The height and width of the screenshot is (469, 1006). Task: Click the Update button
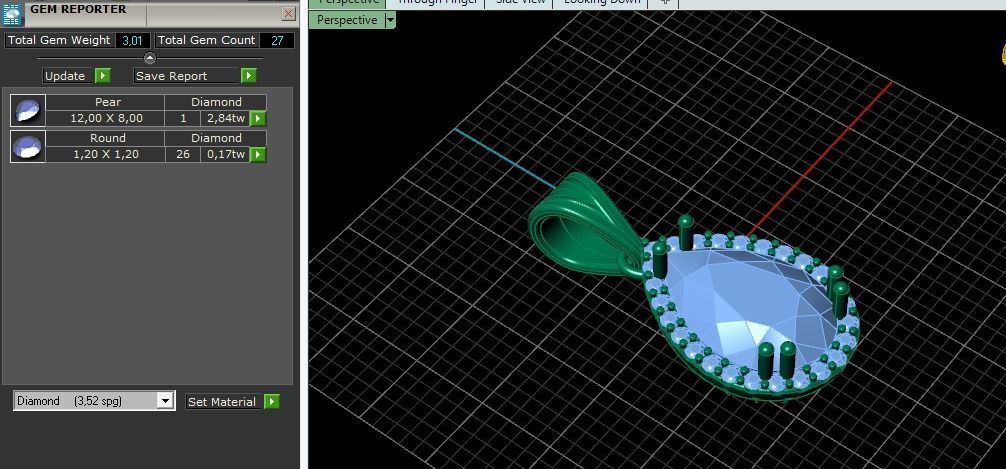(x=69, y=76)
